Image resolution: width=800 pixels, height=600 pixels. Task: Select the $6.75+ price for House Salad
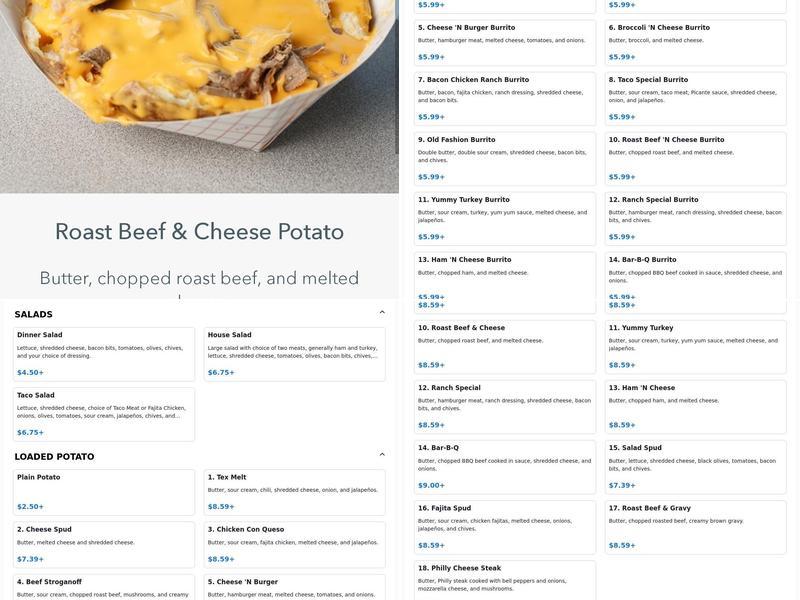(221, 370)
